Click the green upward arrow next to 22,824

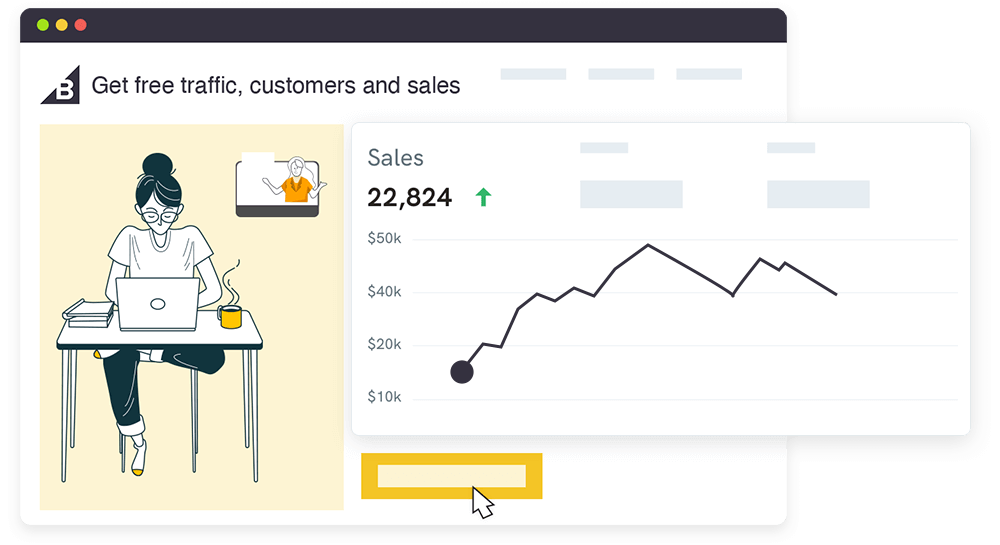tap(483, 198)
